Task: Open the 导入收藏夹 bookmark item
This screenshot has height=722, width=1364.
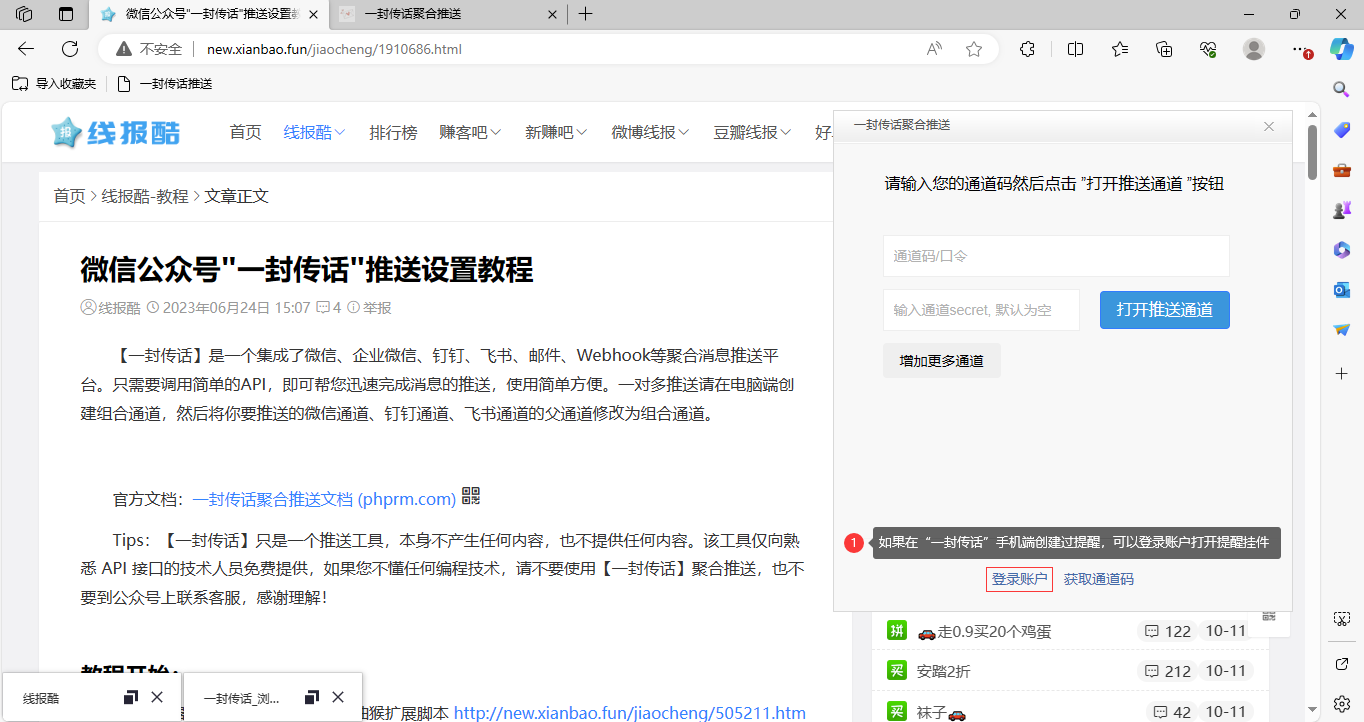Action: click(x=54, y=84)
